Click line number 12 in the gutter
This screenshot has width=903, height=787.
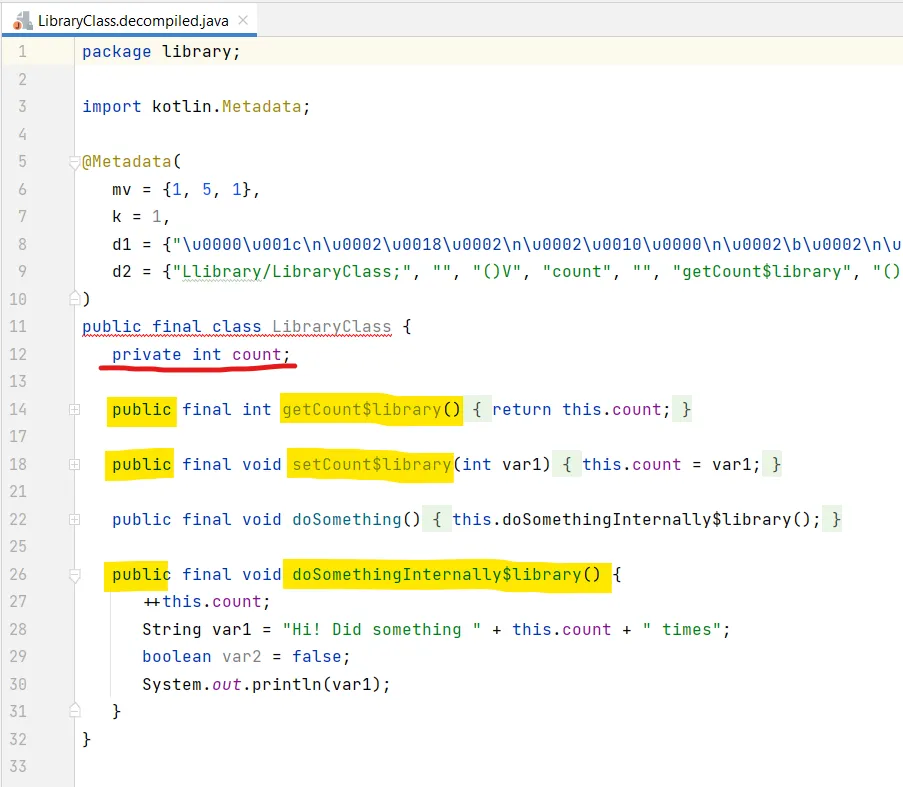[x=22, y=354]
